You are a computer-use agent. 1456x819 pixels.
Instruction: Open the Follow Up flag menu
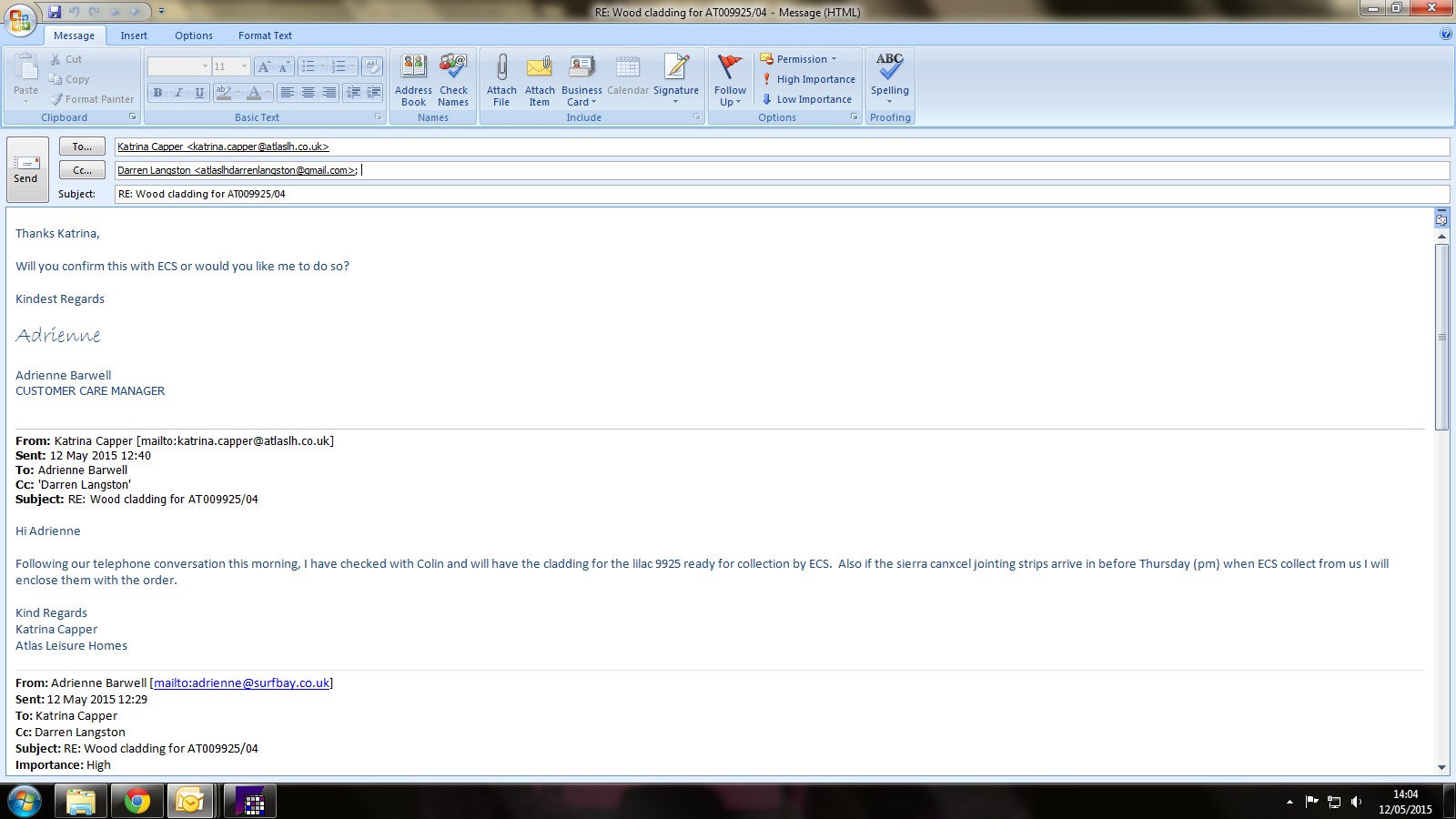(x=730, y=79)
